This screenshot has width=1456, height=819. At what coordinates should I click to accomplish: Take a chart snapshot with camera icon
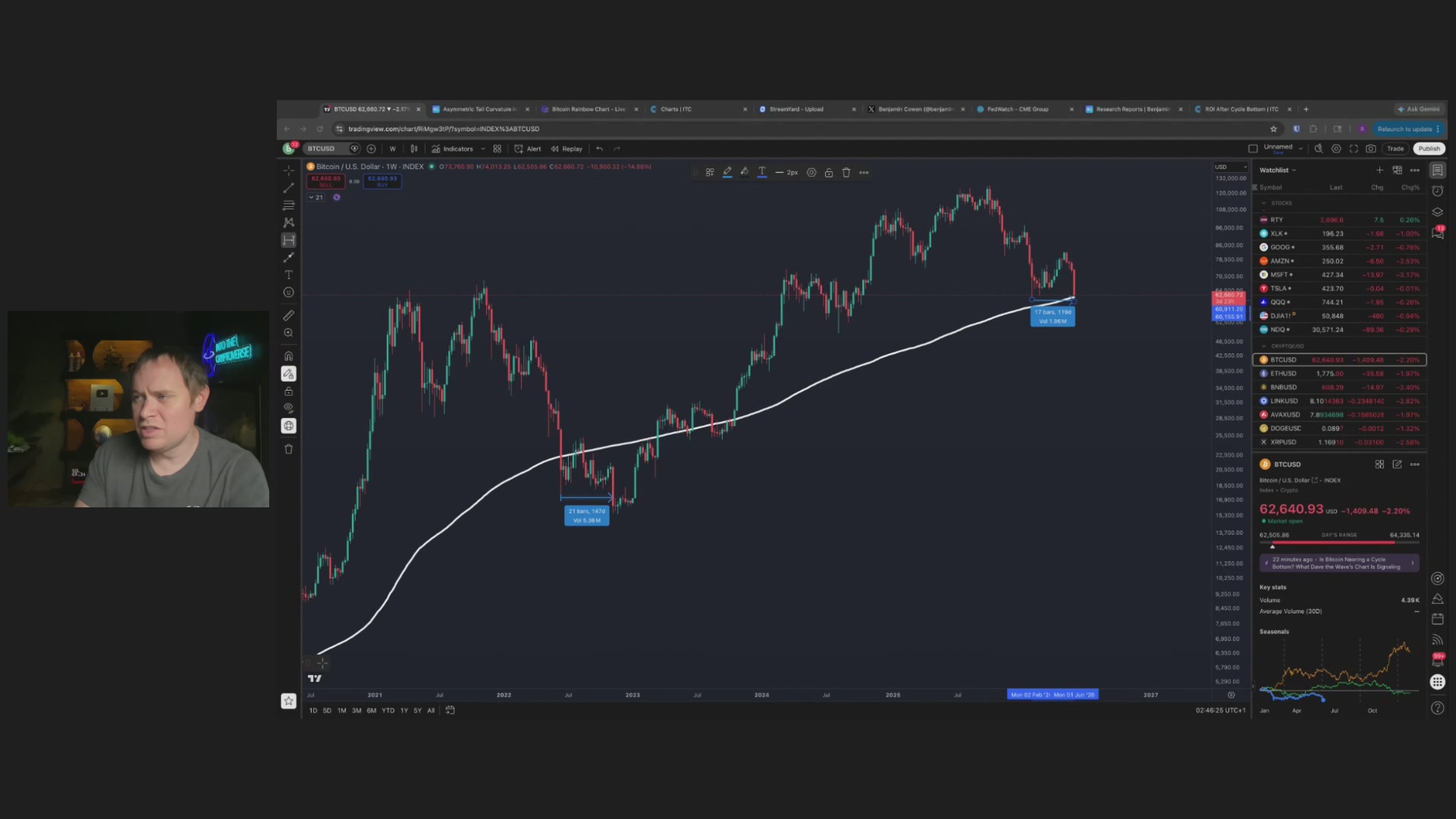[1371, 149]
